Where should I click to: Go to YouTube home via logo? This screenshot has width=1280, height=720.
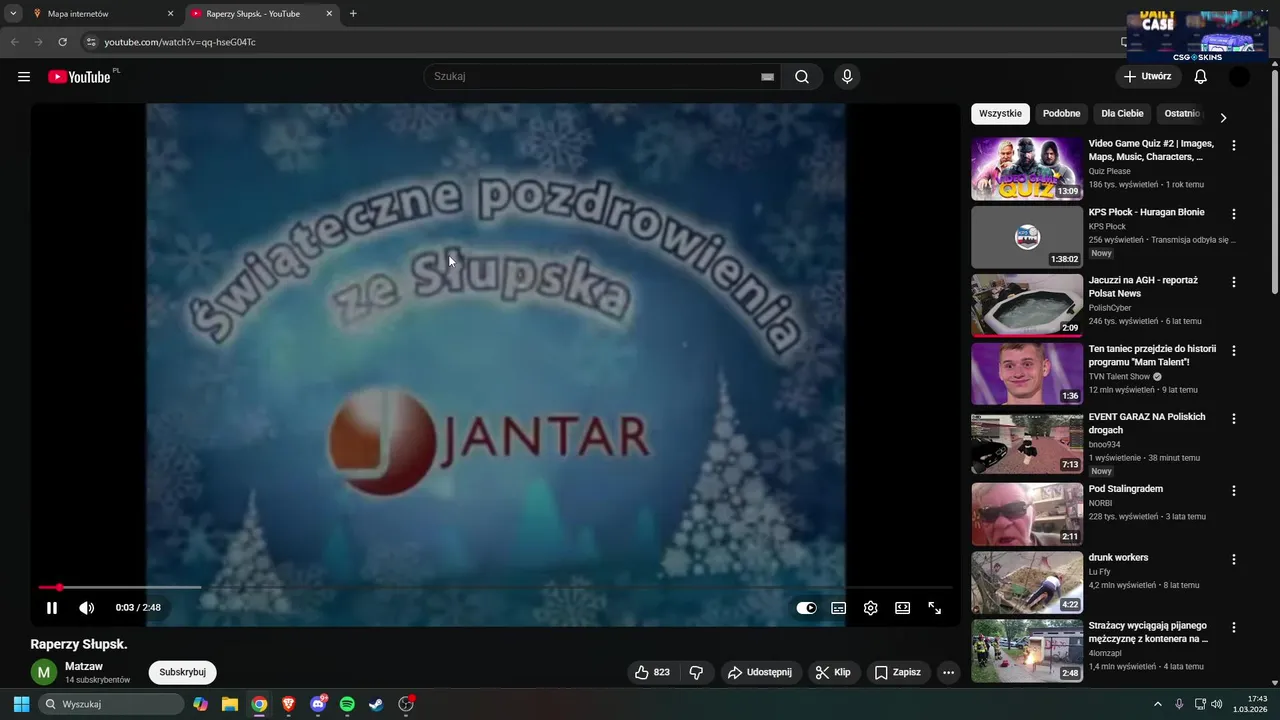(79, 77)
